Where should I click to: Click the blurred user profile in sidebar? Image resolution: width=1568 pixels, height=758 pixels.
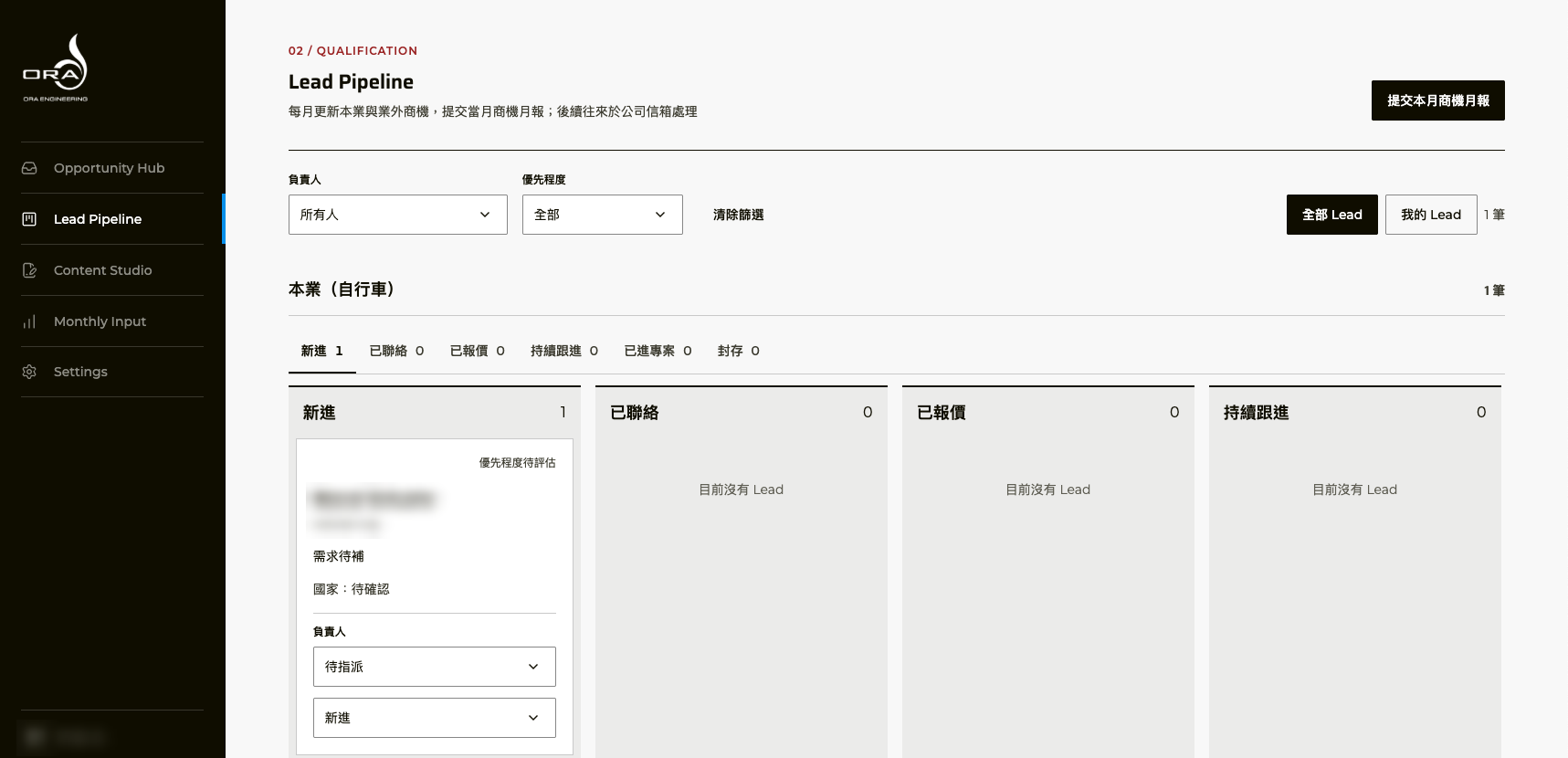[x=64, y=736]
